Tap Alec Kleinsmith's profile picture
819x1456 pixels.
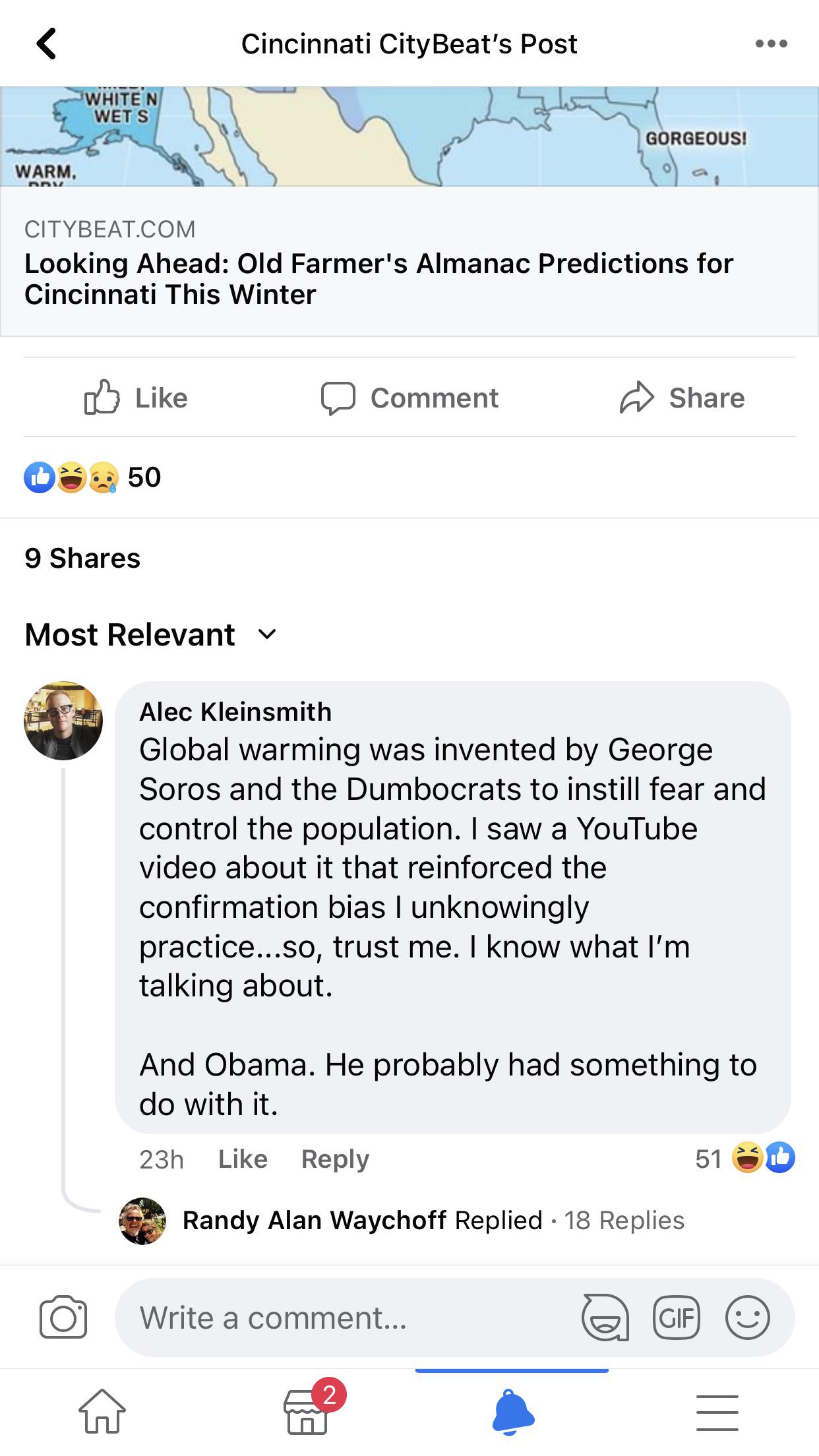[63, 721]
